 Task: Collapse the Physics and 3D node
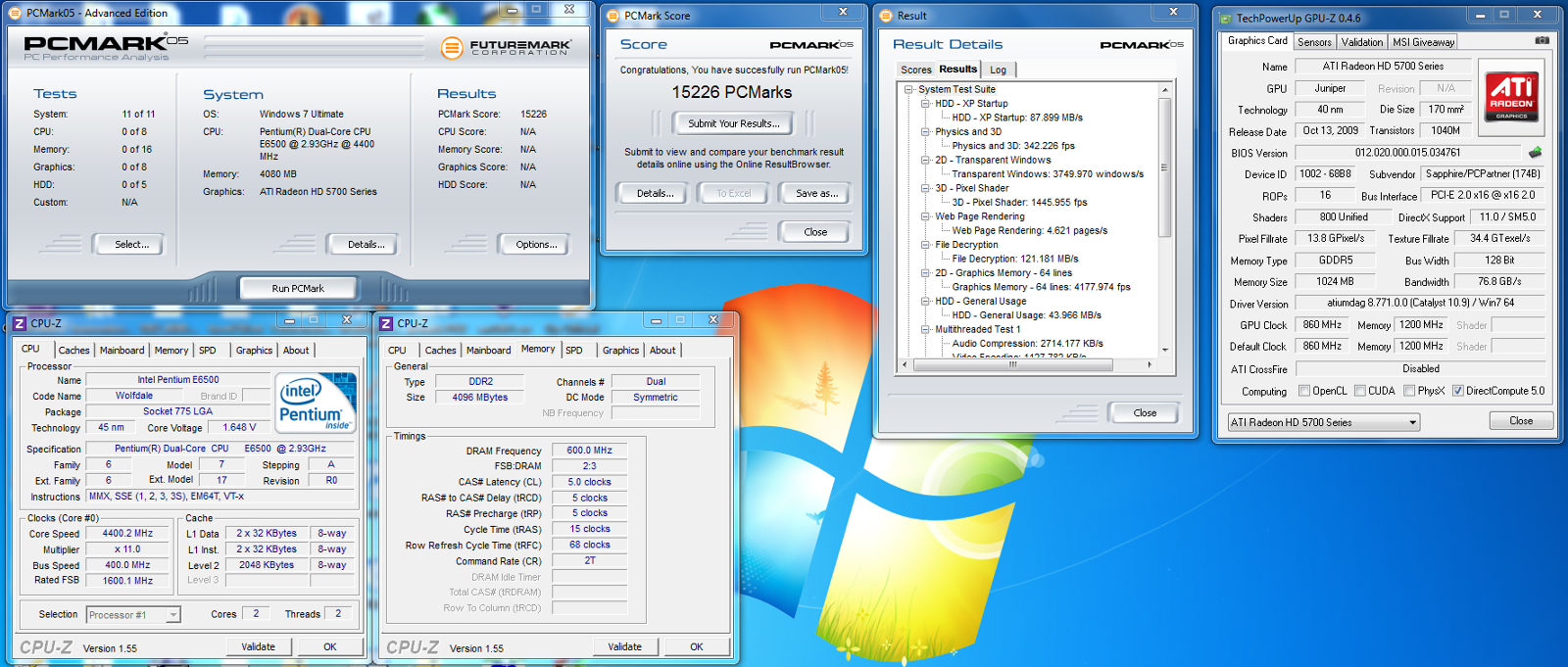[925, 131]
